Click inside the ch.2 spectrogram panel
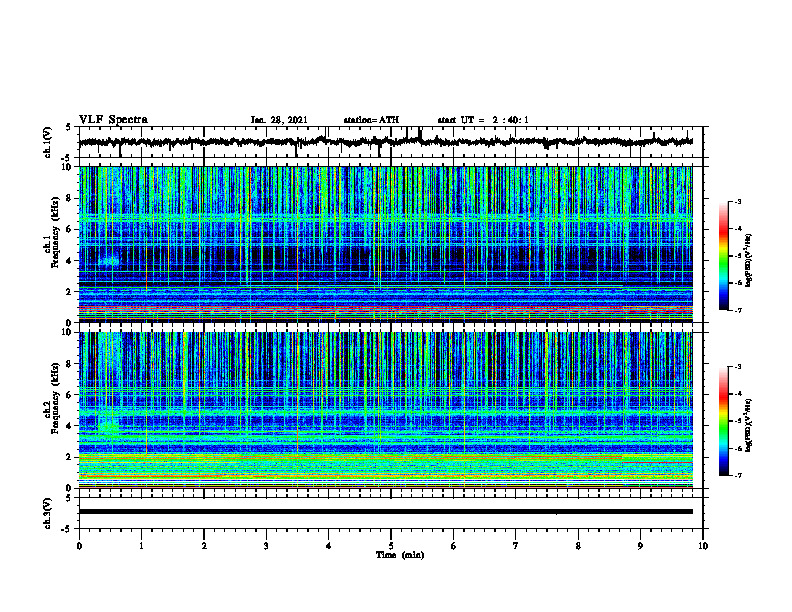Screen dimensions: 792x612 385,410
